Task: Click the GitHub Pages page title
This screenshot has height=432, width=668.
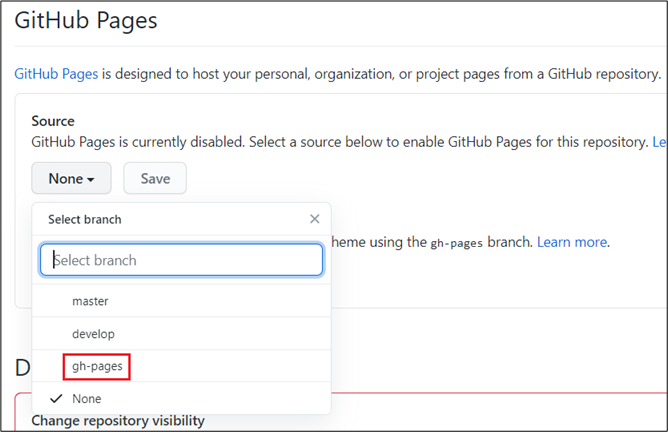Action: click(86, 20)
